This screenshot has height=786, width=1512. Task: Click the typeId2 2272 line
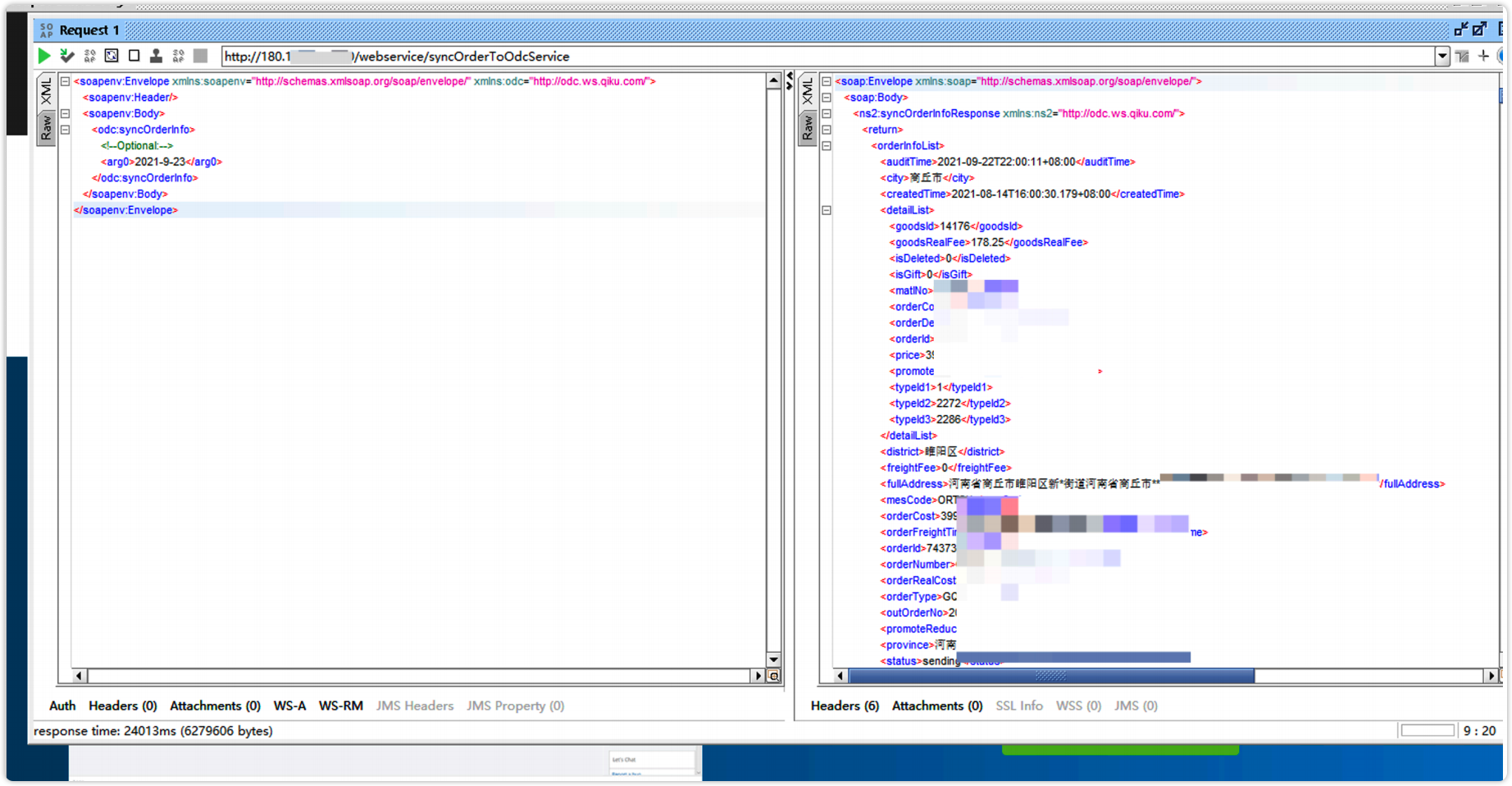[950, 404]
